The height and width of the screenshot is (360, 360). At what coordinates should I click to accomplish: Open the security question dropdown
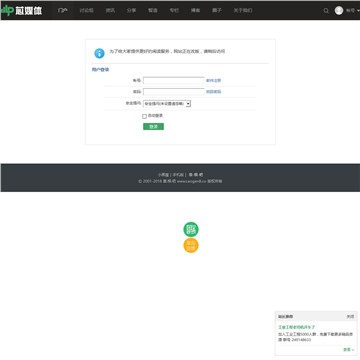pyautogui.click(x=167, y=104)
